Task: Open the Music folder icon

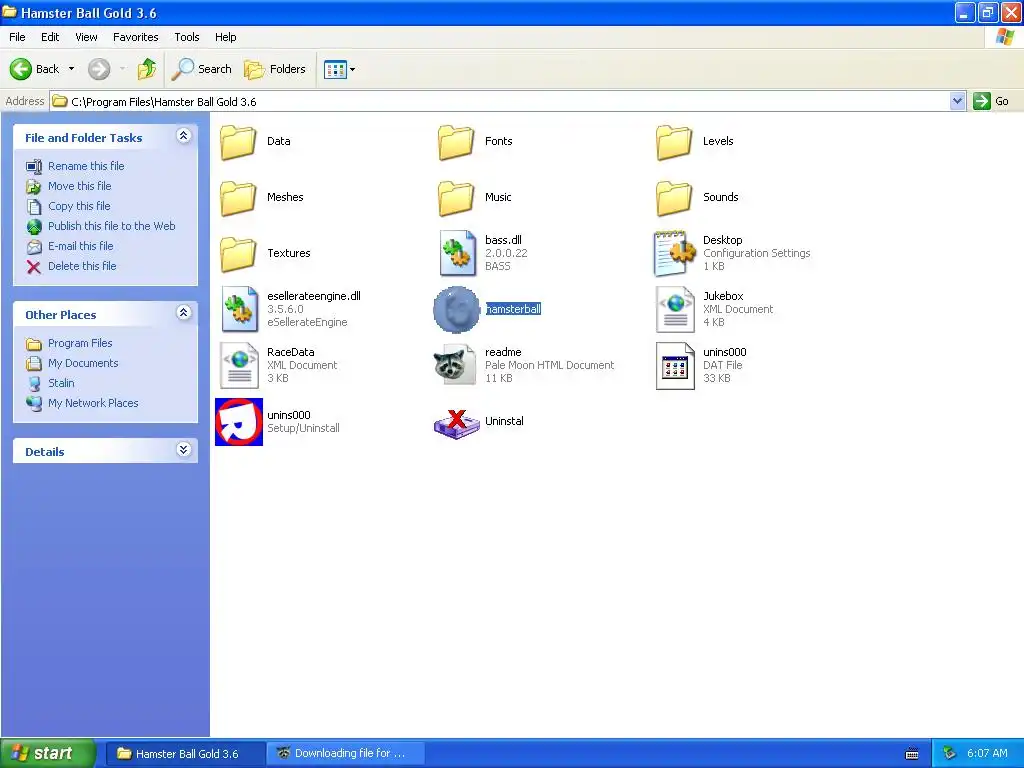Action: 456,198
